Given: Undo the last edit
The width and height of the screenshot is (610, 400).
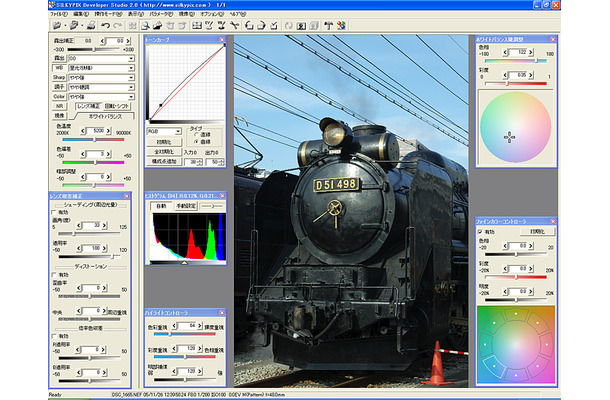Looking at the screenshot, I should pos(105,26).
